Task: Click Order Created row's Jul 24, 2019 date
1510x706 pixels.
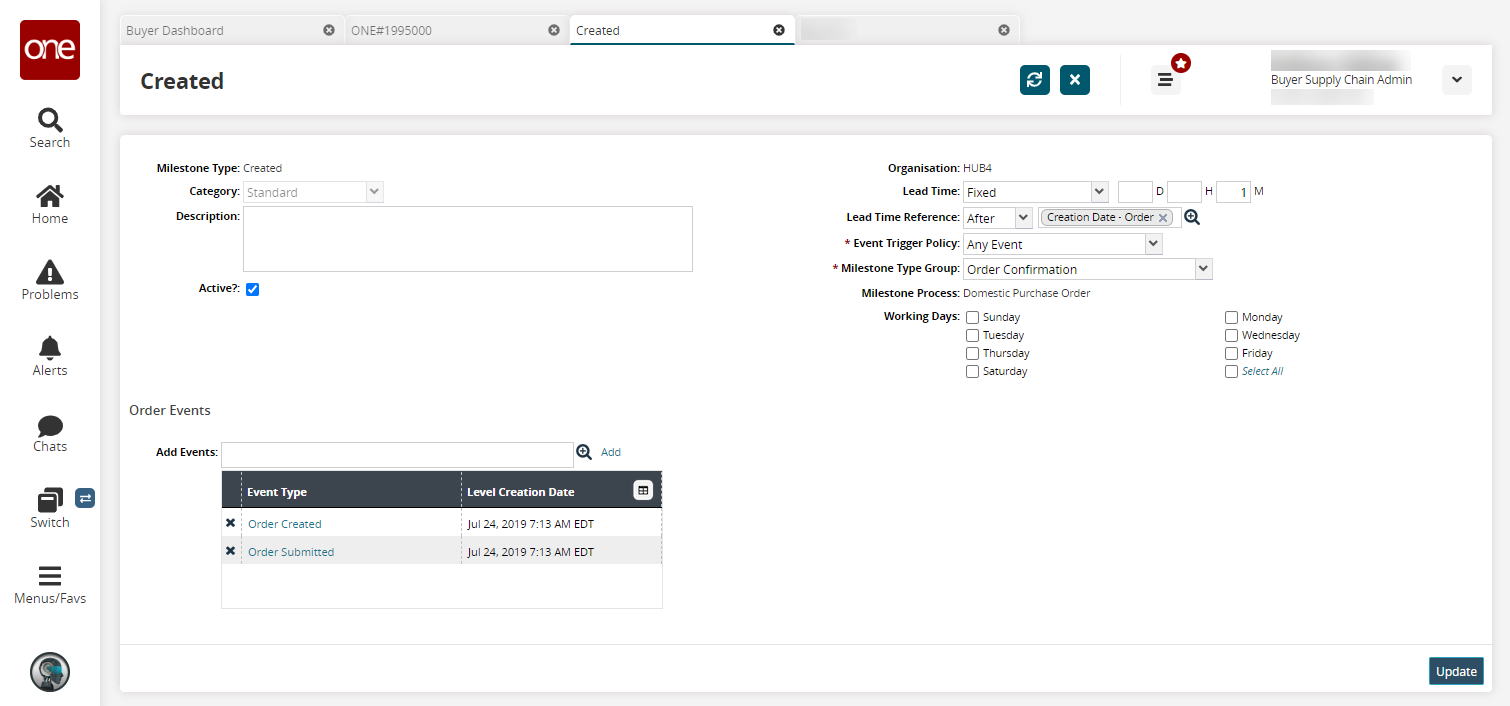Action: (x=530, y=524)
